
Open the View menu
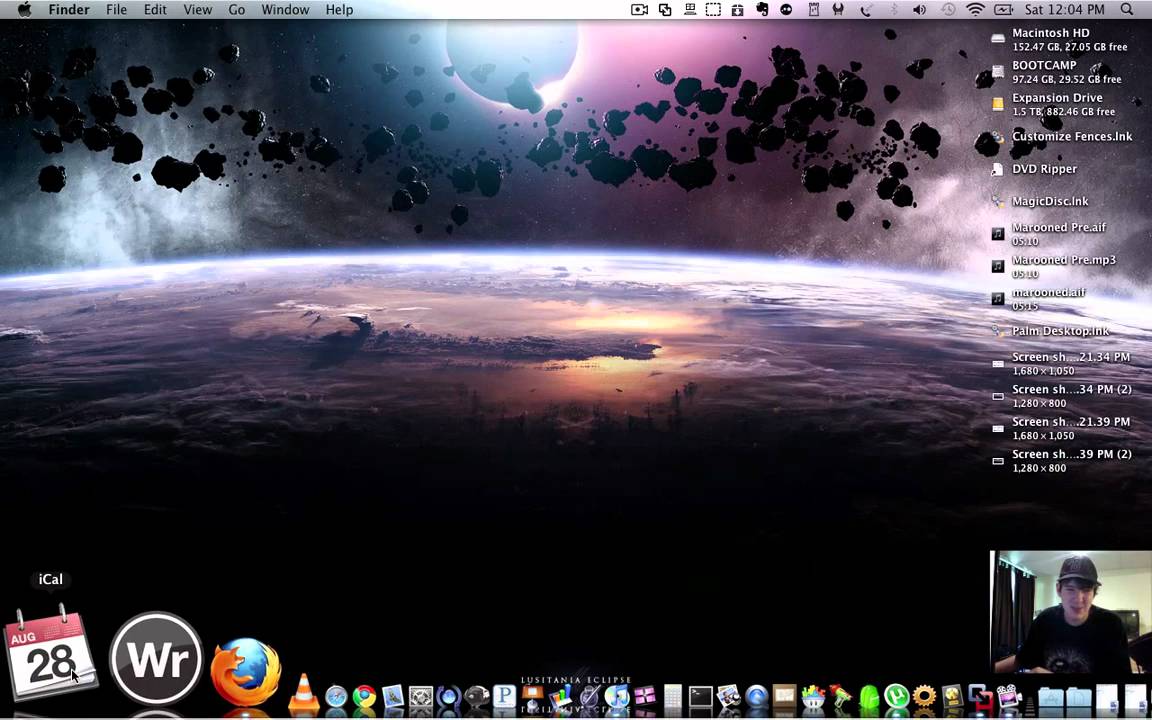coord(198,10)
